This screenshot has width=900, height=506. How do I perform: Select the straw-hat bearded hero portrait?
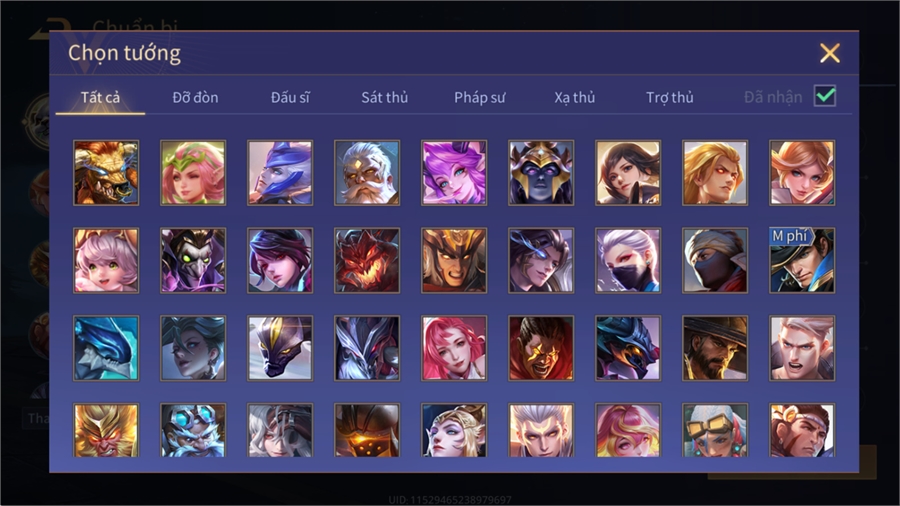click(715, 348)
